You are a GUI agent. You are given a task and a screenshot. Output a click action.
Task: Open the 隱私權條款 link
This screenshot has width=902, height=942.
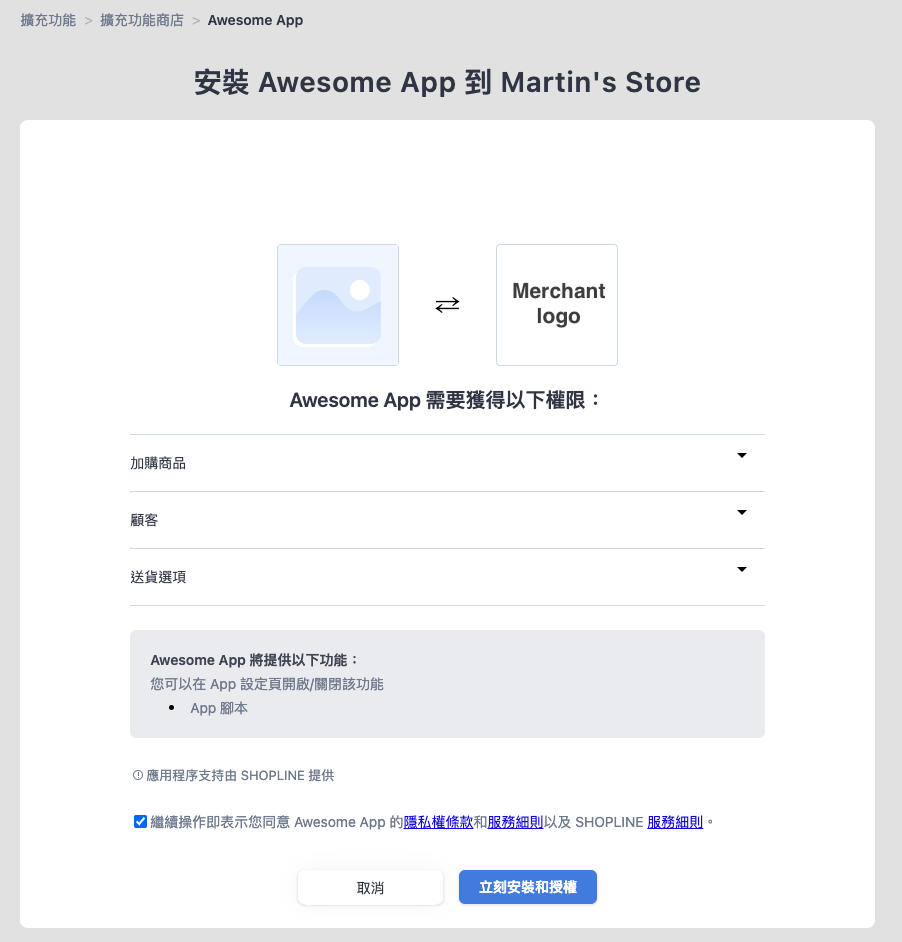[x=438, y=822]
